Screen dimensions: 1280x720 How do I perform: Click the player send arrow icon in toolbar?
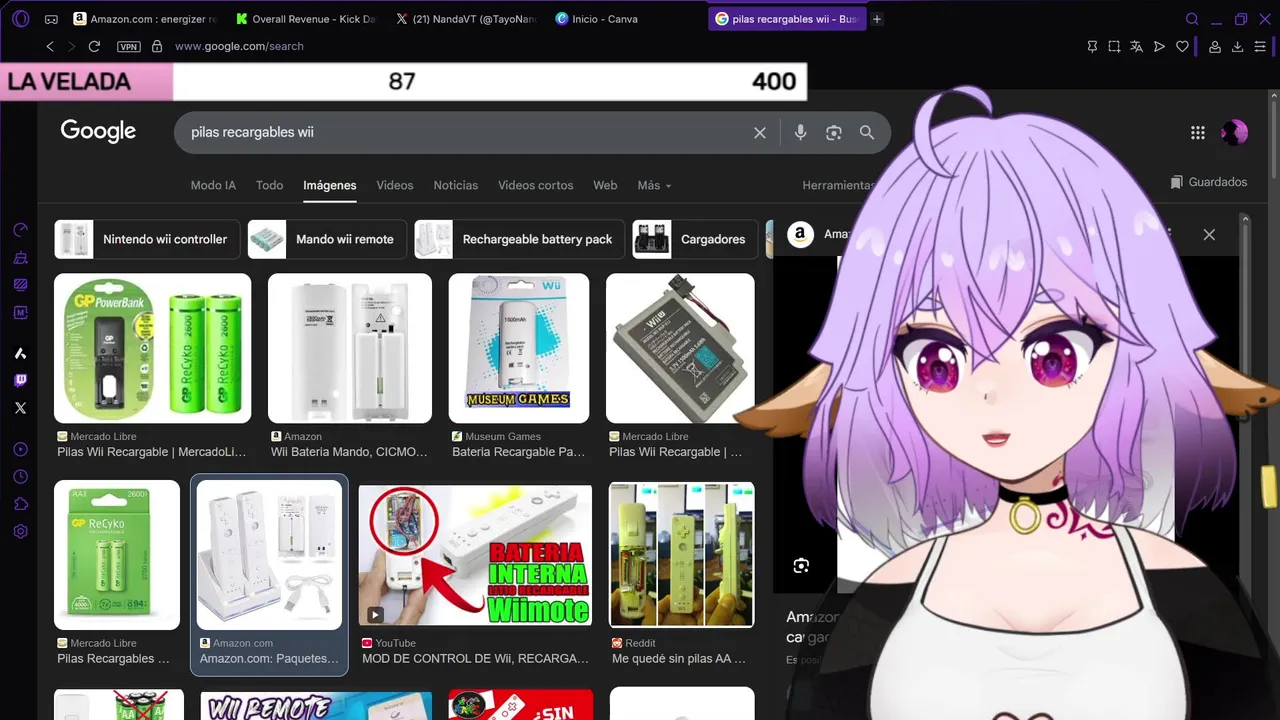1159,46
